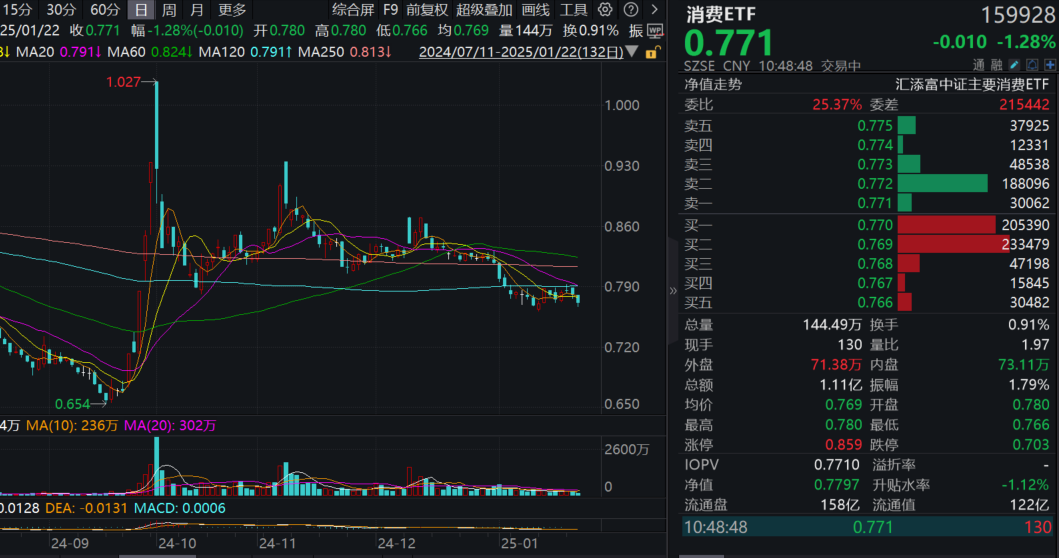The width and height of the screenshot is (1059, 558).
Task: Click the stock code 159928
Action: tap(1018, 14)
